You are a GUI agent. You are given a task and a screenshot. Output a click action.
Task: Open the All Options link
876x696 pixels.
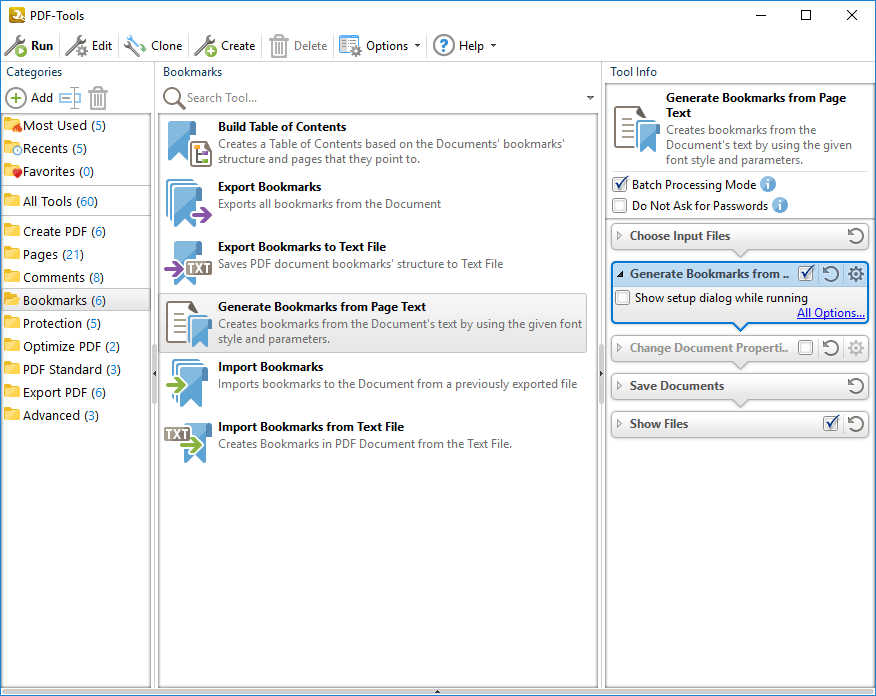[831, 313]
